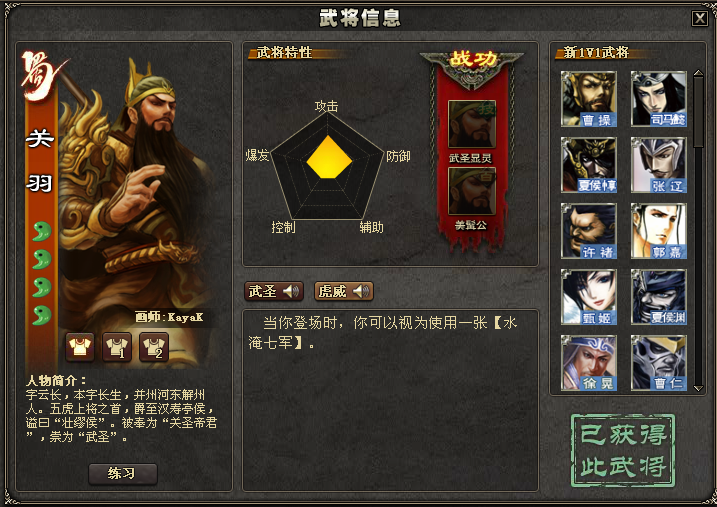Choose the 甄姬 general portrait
Image resolution: width=717 pixels, height=507 pixels.
(589, 297)
